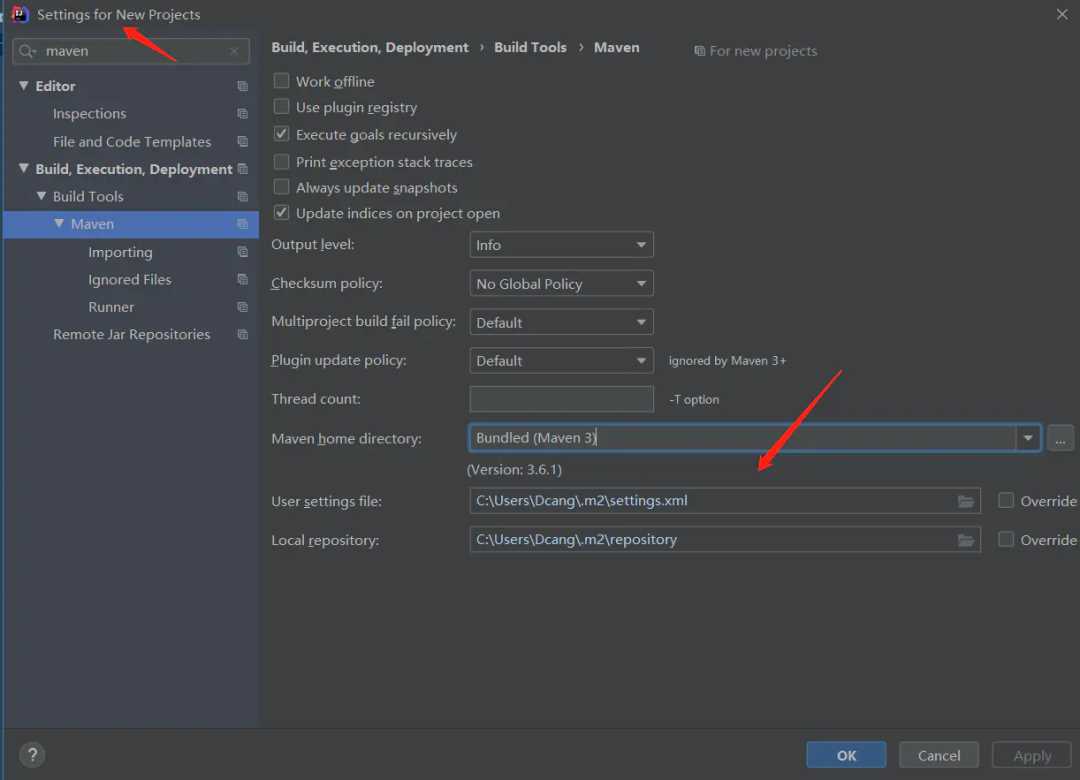Select Importing in settings tree

(120, 252)
